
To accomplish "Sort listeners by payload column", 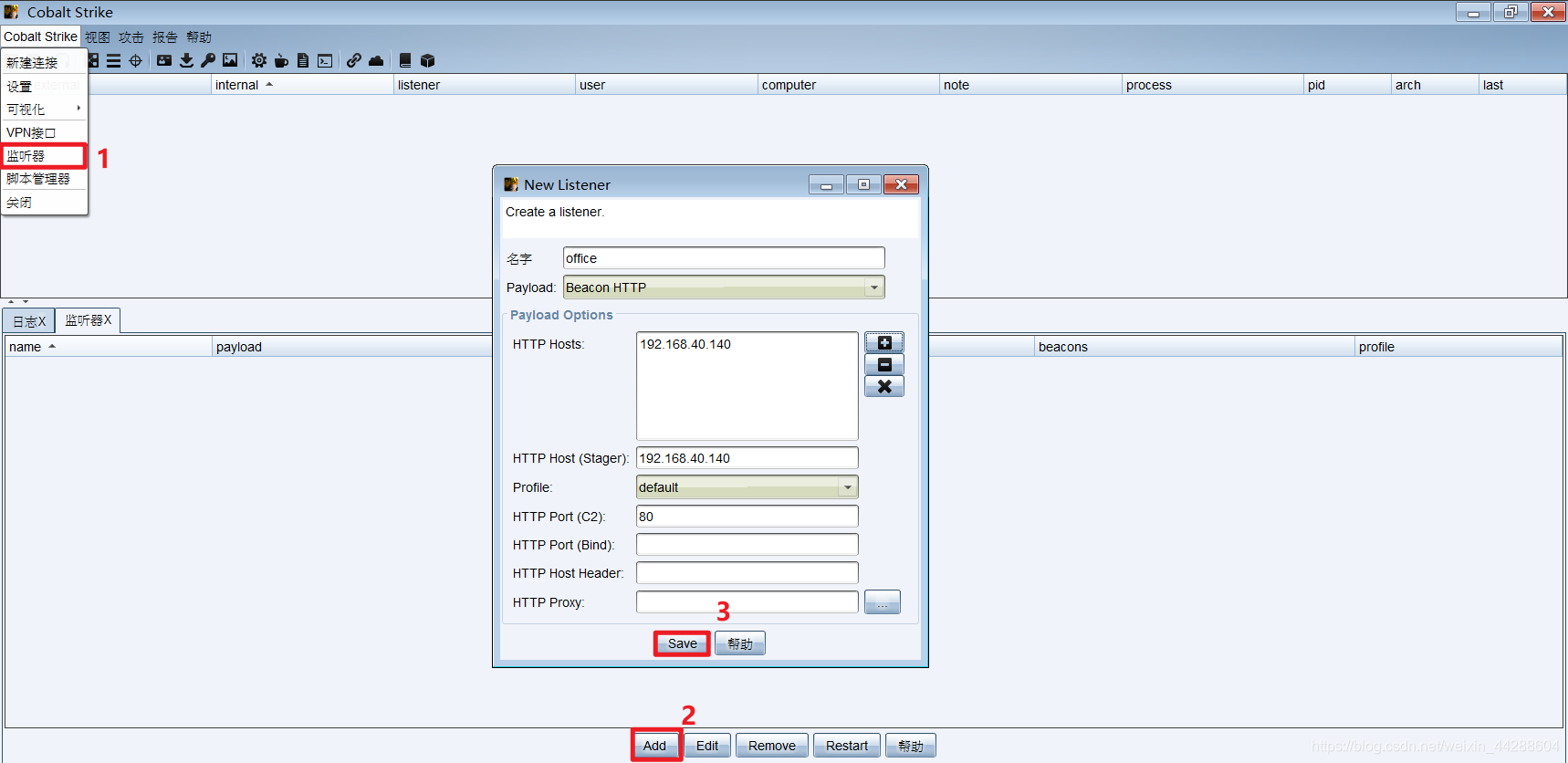I will pyautogui.click(x=352, y=347).
